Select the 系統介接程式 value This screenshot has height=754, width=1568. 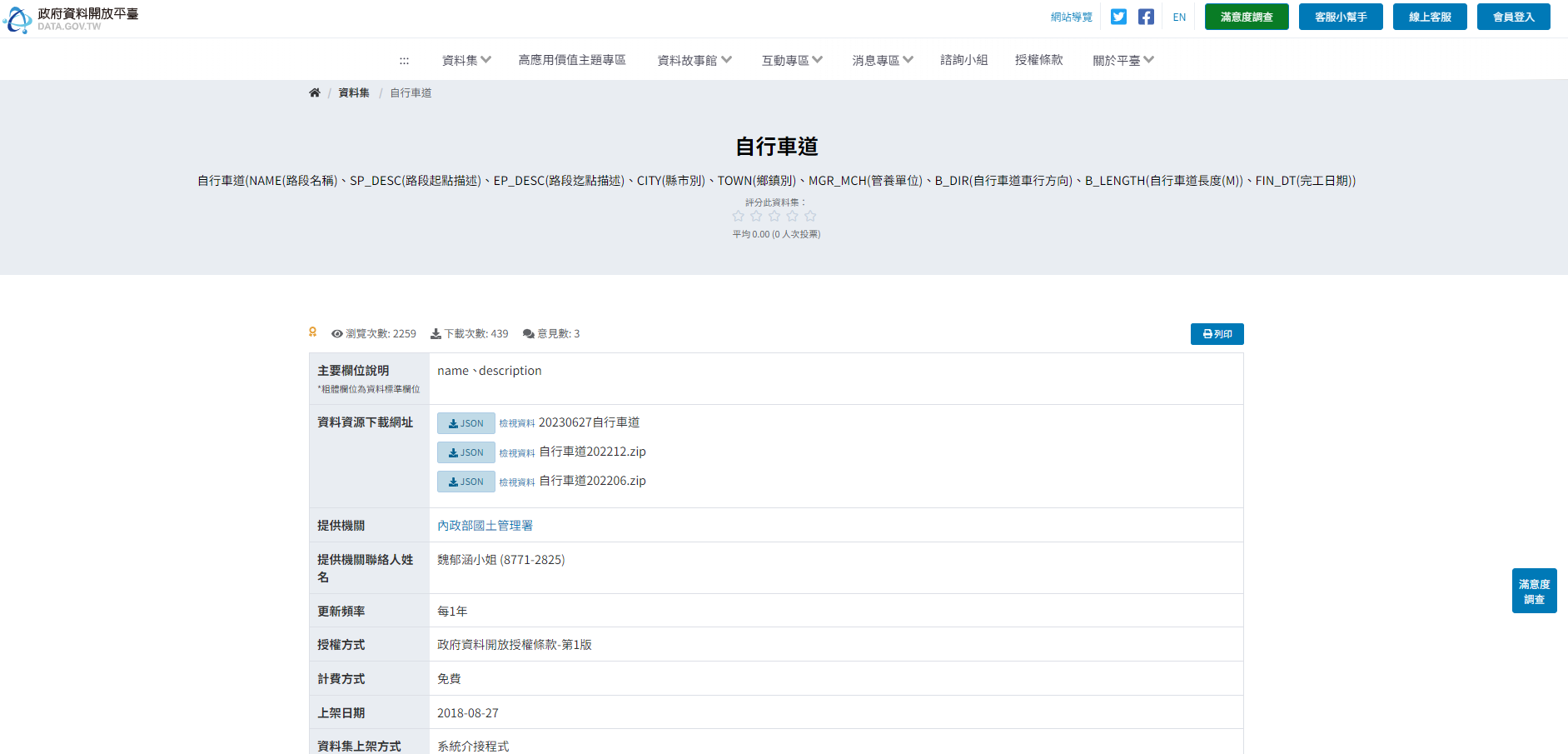click(x=473, y=747)
